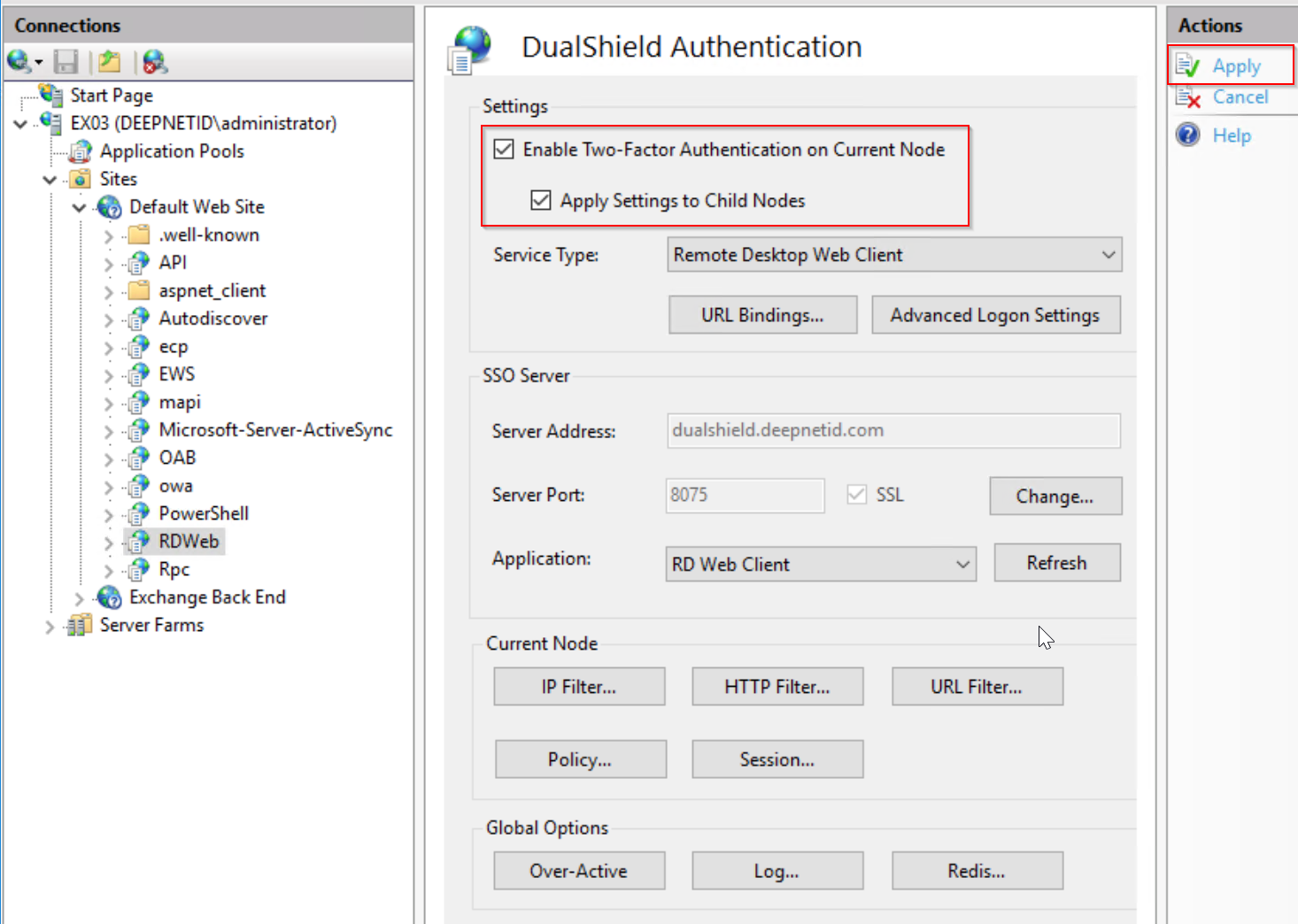Open the Application dropdown list
The image size is (1298, 924).
[821, 565]
